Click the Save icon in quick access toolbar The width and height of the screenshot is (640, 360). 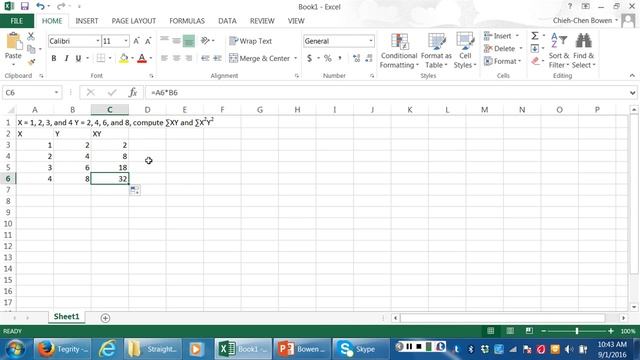coord(24,6)
